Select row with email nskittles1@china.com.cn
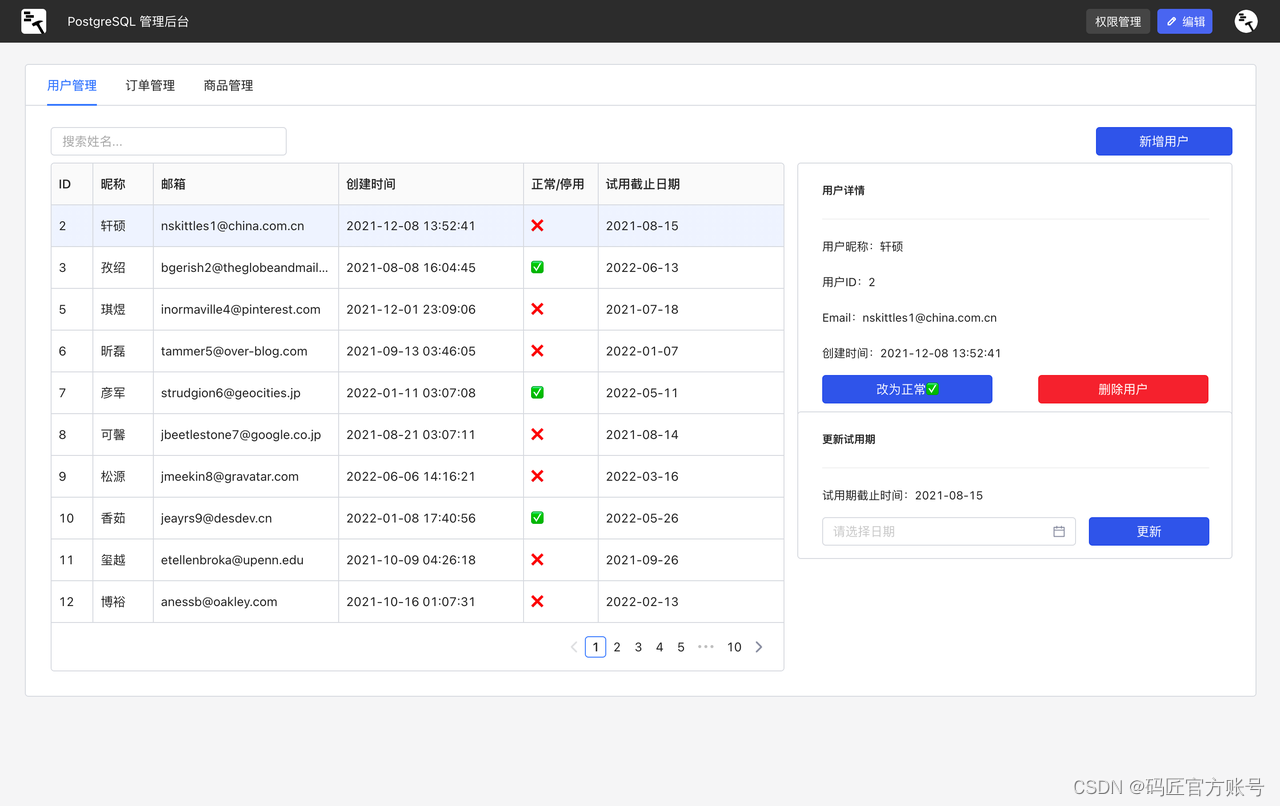This screenshot has width=1280, height=806. (x=418, y=226)
